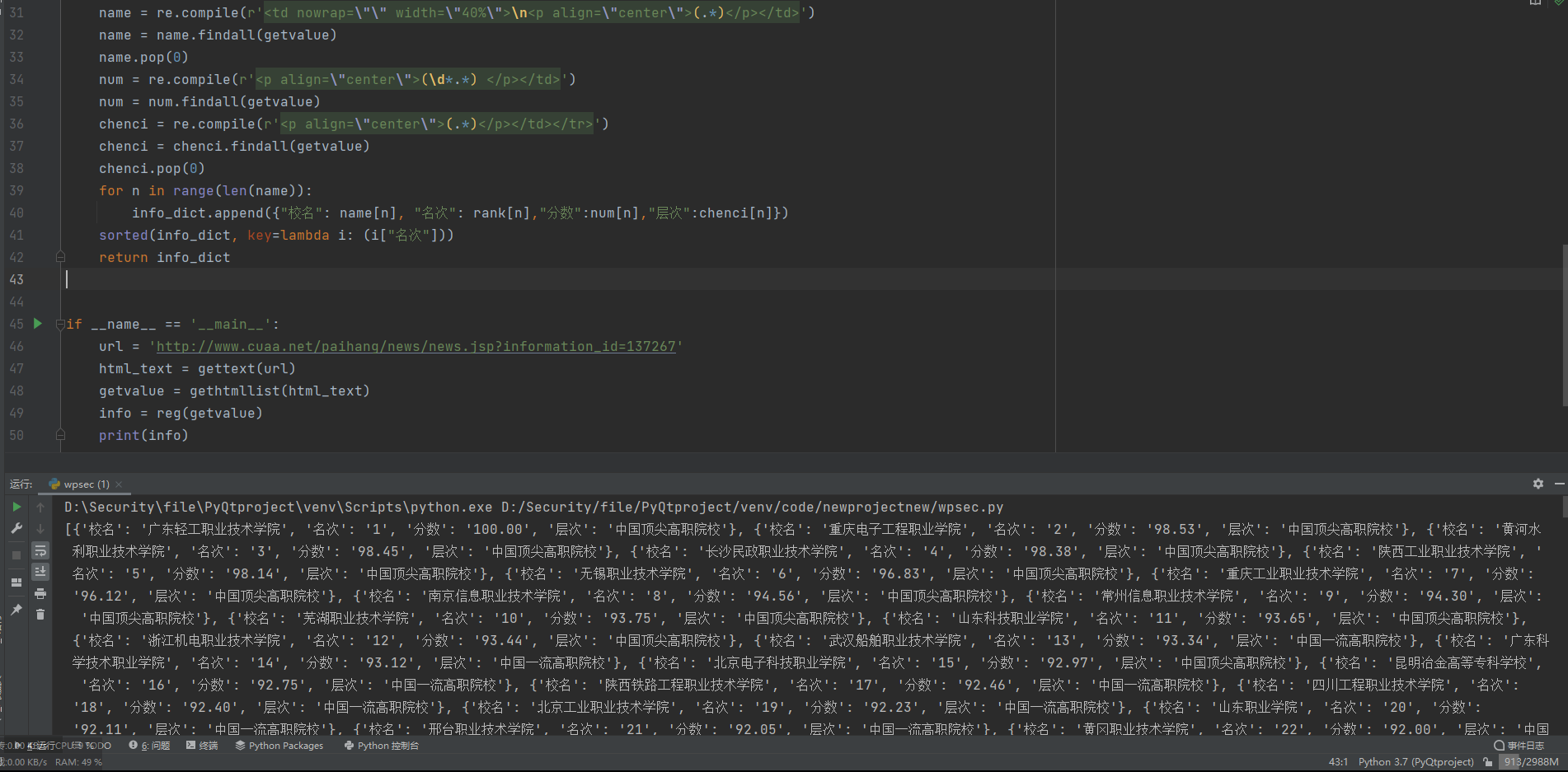The image size is (1568, 772).
Task: Open run panel settings gear
Action: tap(1538, 484)
